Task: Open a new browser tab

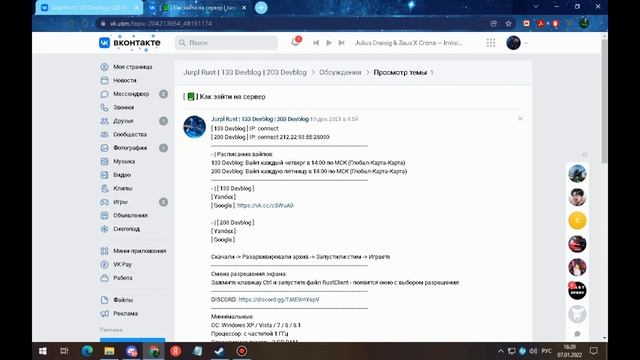Action: (x=261, y=8)
